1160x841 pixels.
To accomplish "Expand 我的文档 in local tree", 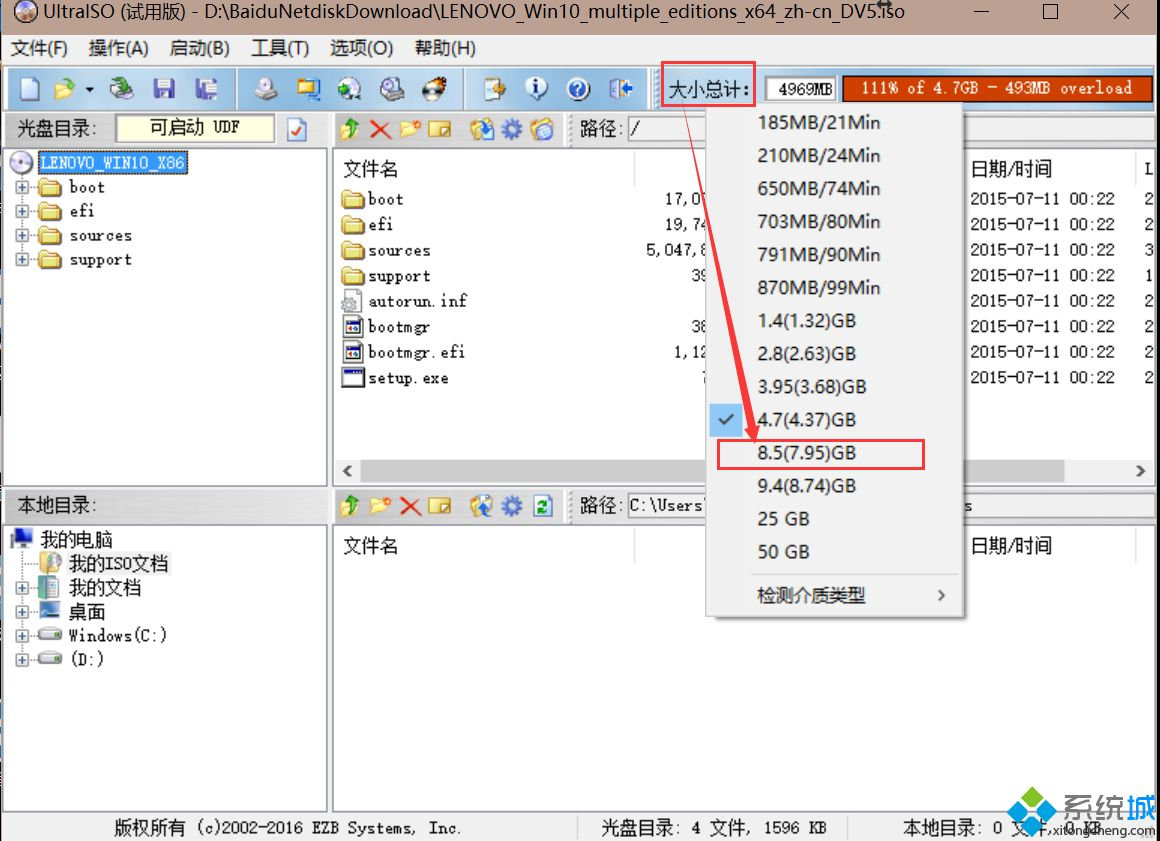I will click(x=22, y=589).
